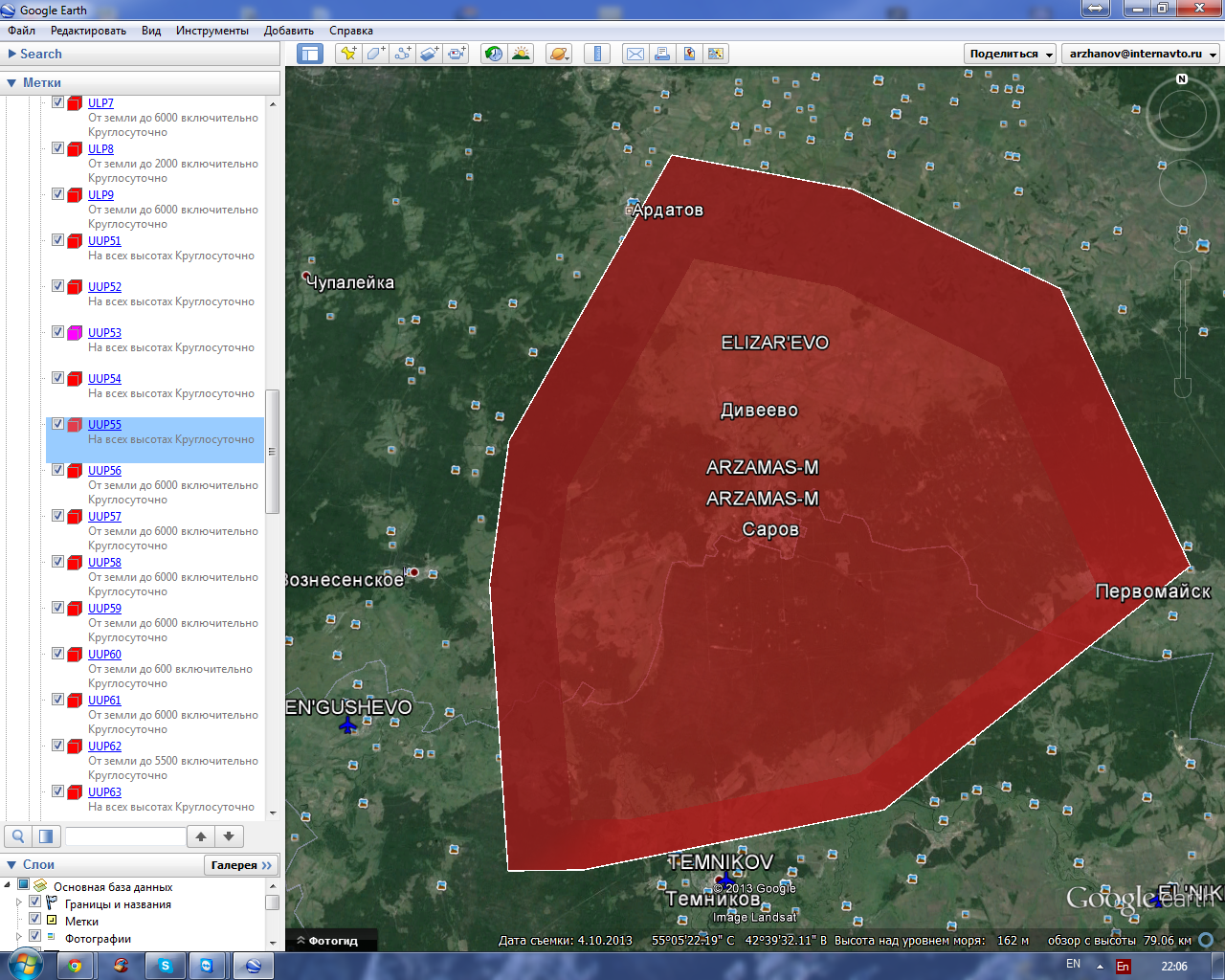Open the planet switcher dropdown
Image resolution: width=1225 pixels, height=980 pixels.
(559, 54)
